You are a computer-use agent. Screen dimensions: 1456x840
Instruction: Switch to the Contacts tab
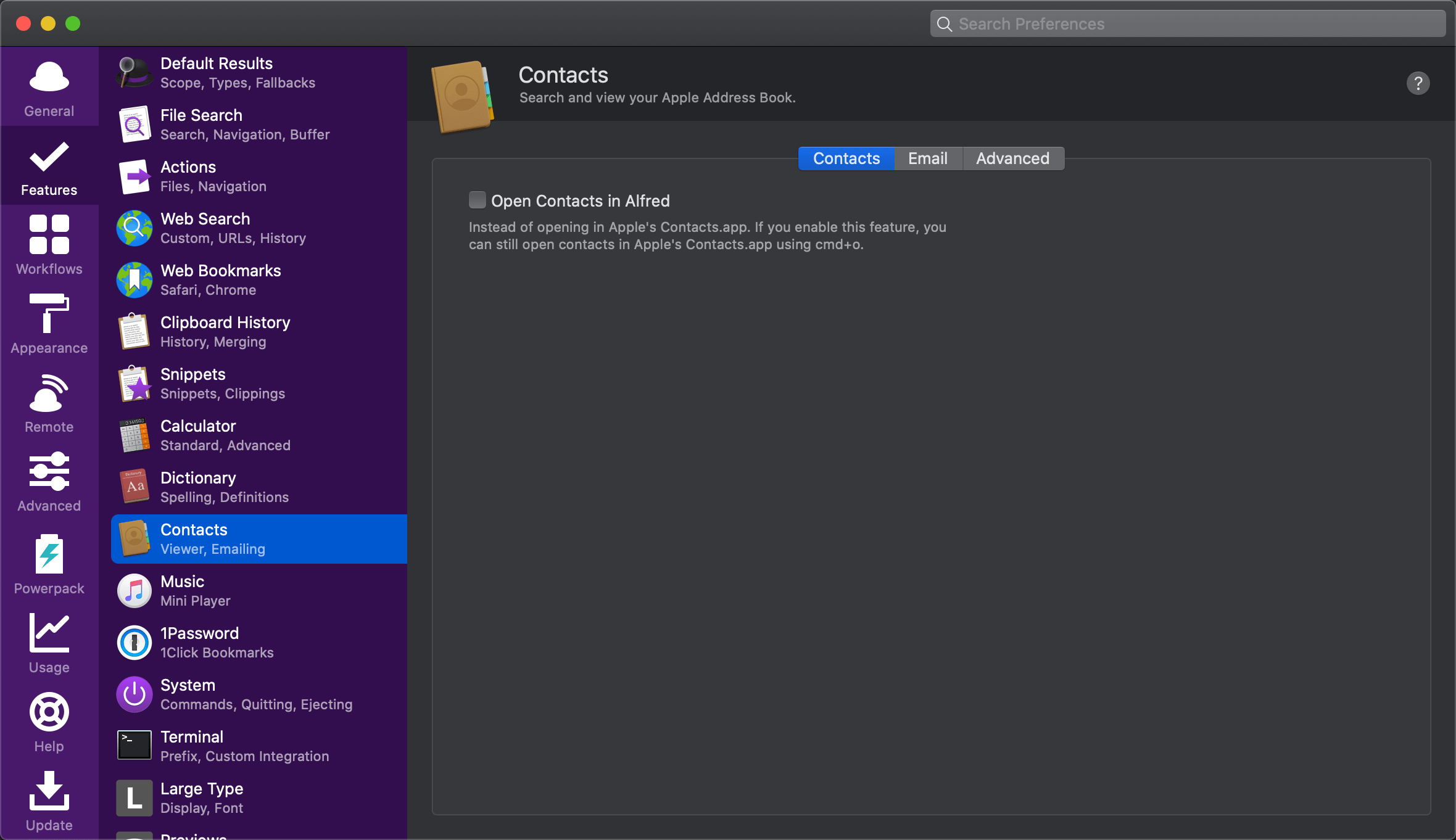click(846, 159)
